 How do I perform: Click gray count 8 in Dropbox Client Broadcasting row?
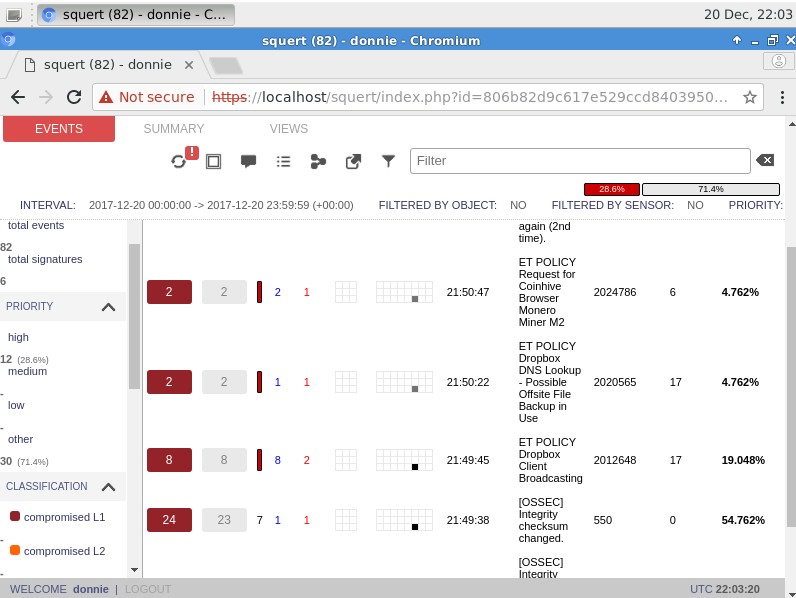(x=224, y=460)
